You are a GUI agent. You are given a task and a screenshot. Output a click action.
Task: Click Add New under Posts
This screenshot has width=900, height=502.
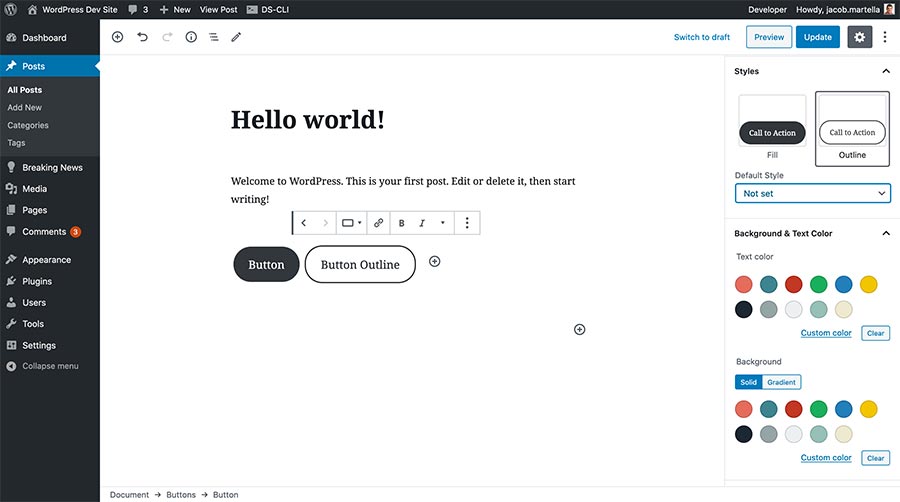pos(25,107)
